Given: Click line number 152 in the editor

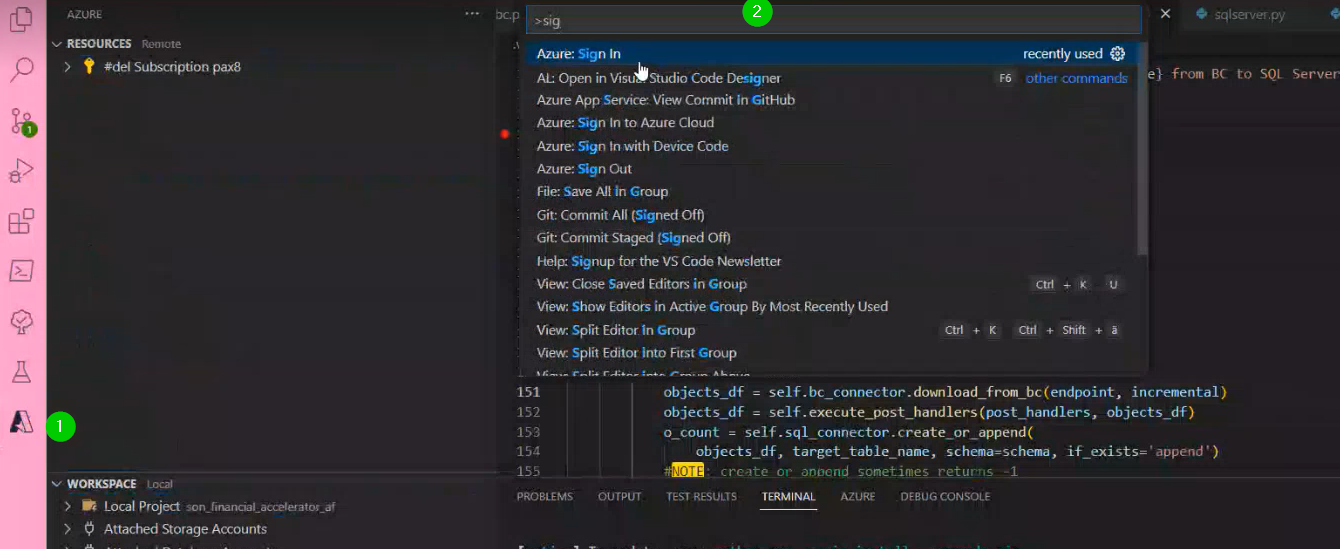Looking at the screenshot, I should point(528,412).
